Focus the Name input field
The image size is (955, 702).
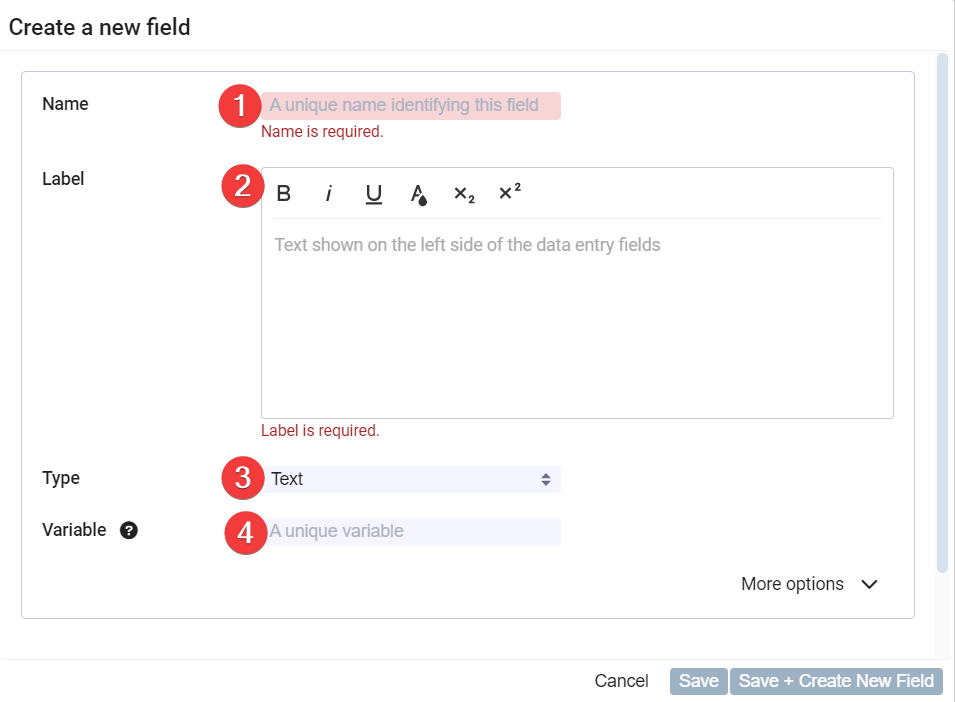tap(411, 105)
